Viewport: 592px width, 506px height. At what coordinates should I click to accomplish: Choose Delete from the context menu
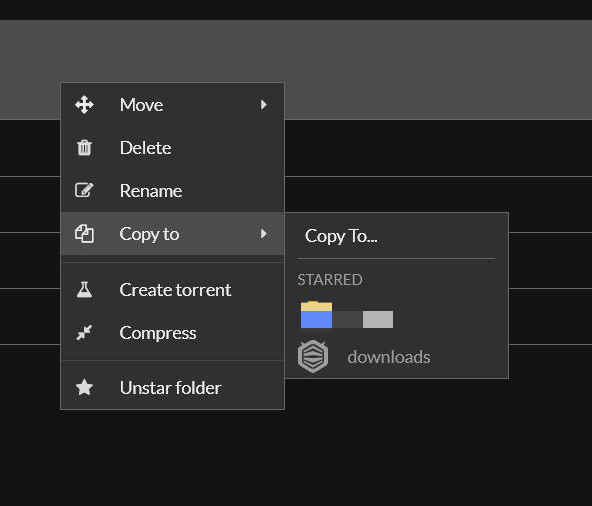[173, 148]
